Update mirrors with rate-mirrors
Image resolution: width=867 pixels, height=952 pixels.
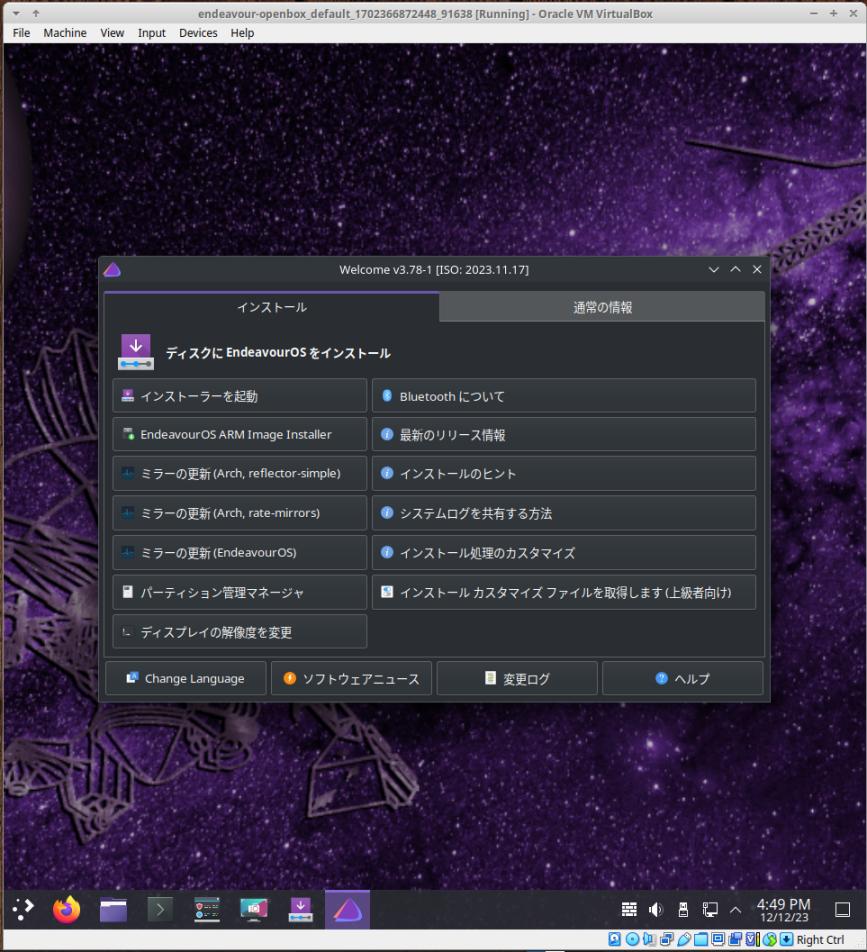[239, 513]
